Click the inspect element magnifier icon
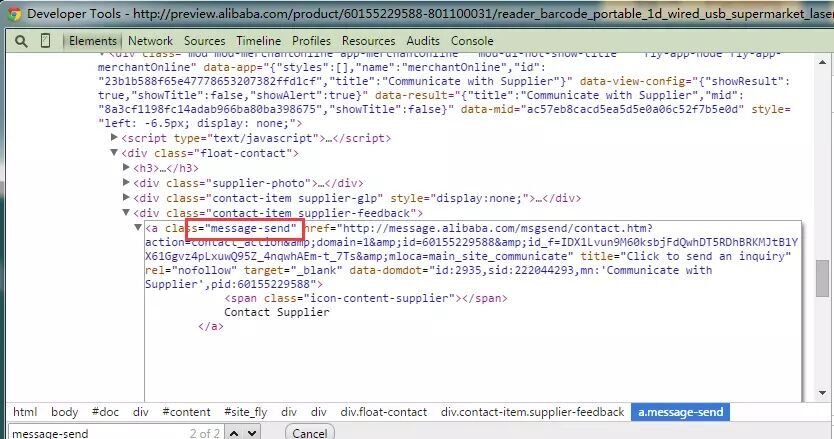The width and height of the screenshot is (834, 439). point(21,40)
